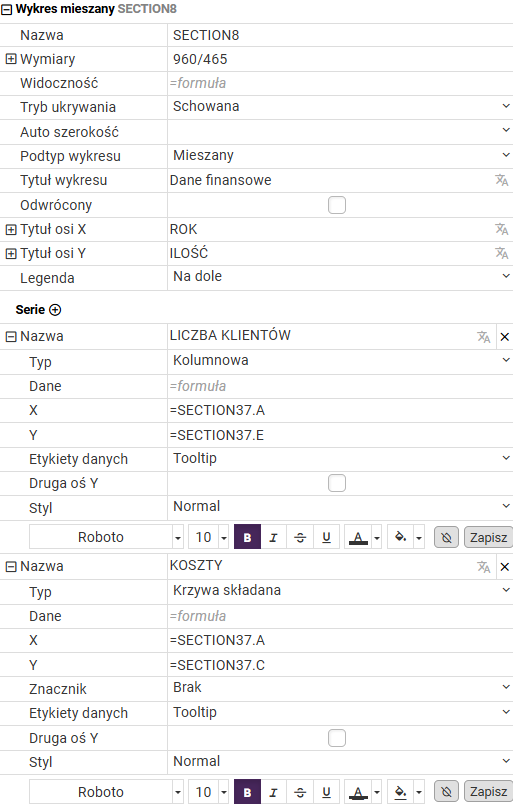Viewport: 513px width, 805px height.
Task: Collapse the KOSZTY series section
Action: [10, 567]
